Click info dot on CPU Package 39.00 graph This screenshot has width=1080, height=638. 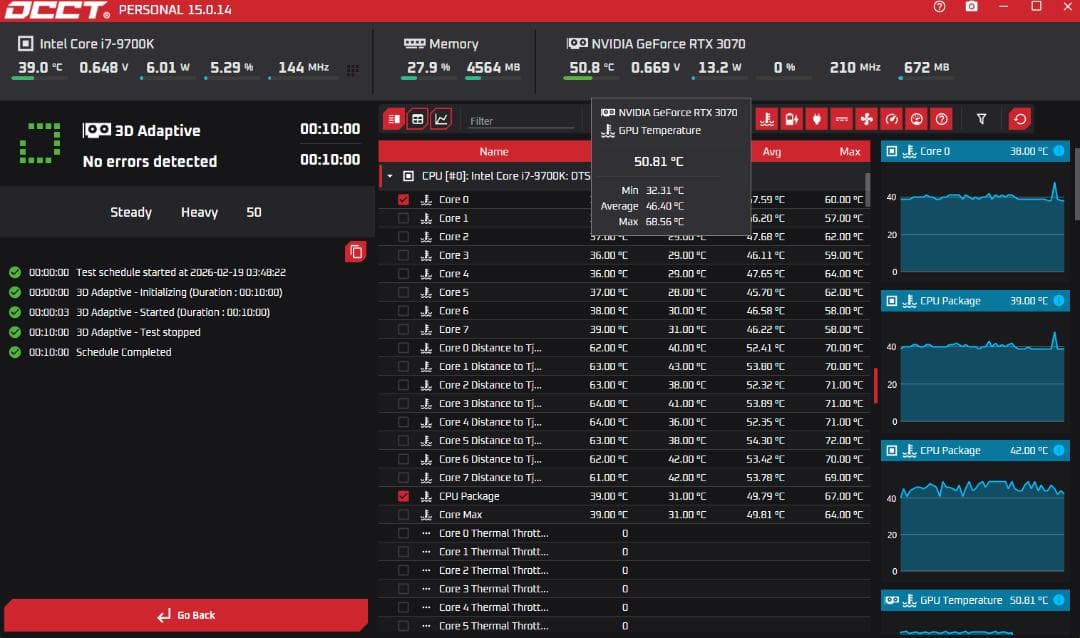coord(1059,300)
